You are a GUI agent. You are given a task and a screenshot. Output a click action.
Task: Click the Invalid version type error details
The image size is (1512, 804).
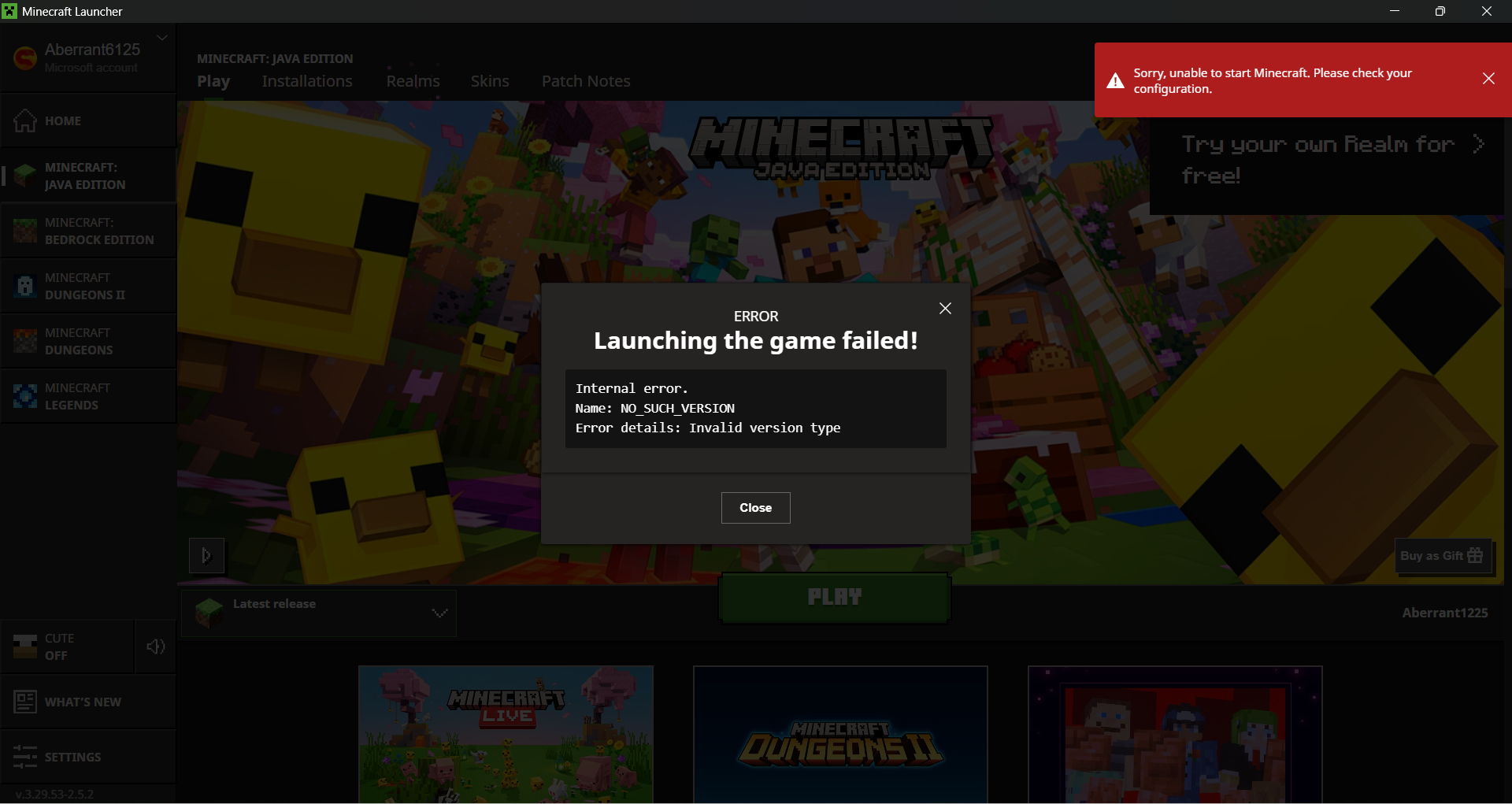(765, 428)
